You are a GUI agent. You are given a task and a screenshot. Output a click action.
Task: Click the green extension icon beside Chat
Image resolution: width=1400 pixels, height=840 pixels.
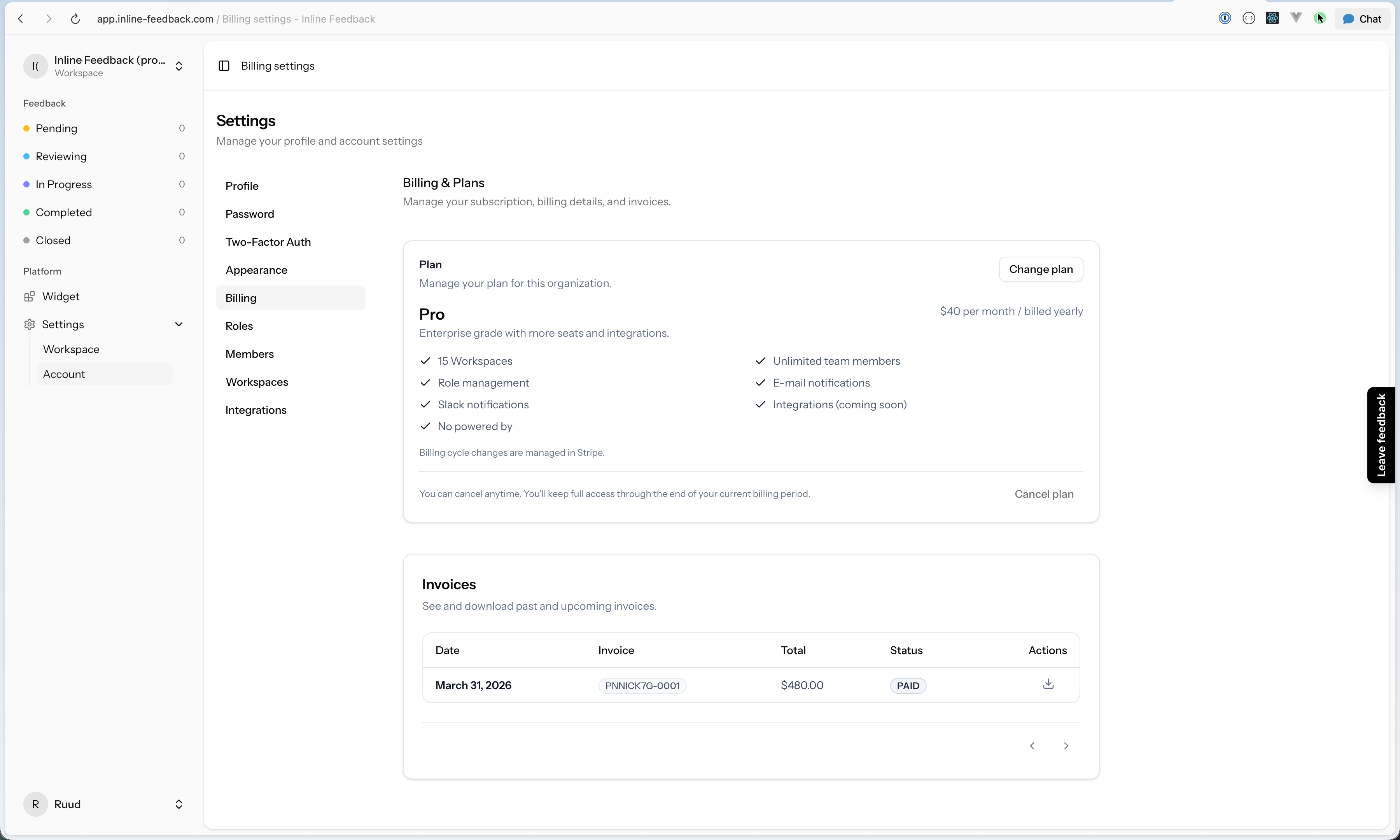1319,19
